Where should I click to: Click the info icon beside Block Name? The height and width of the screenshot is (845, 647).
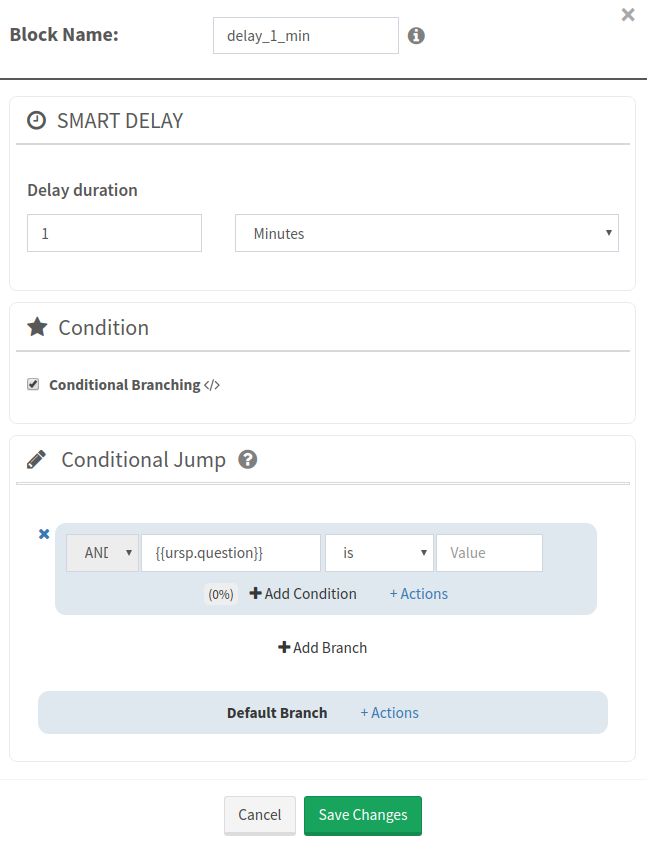[x=416, y=36]
